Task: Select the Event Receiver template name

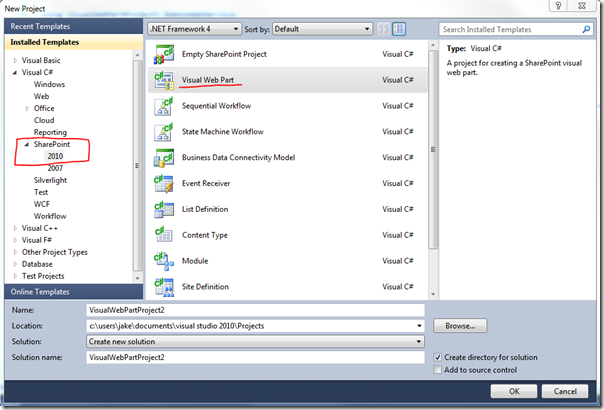Action: click(206, 183)
